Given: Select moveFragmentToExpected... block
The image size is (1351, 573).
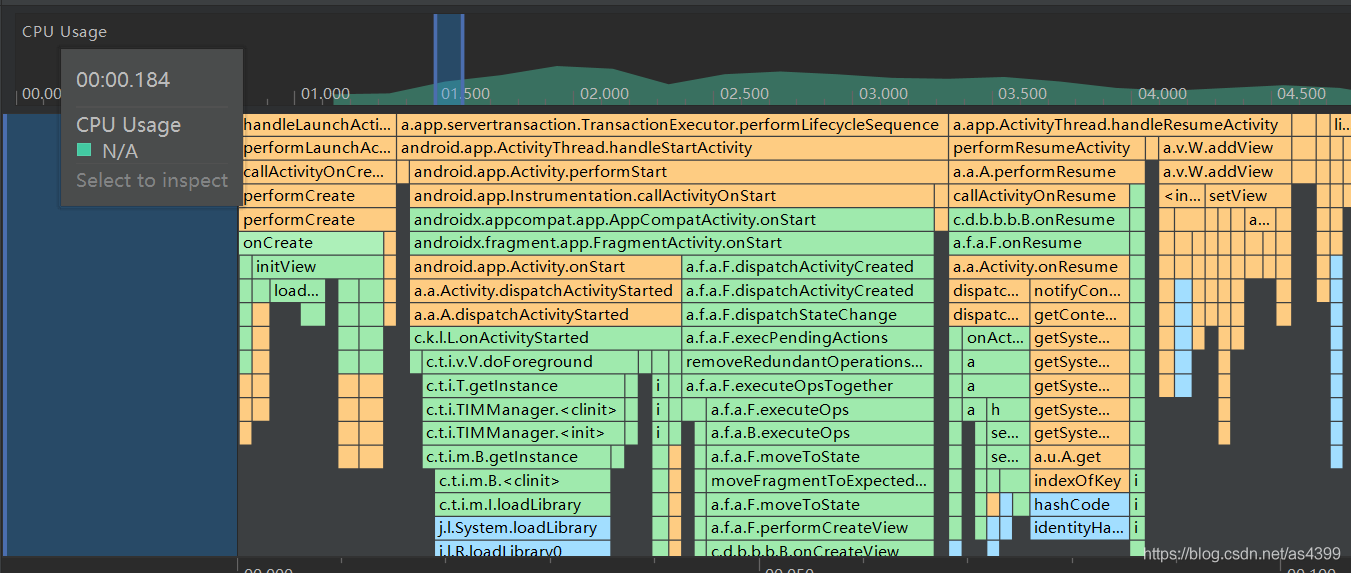Looking at the screenshot, I should (x=820, y=481).
